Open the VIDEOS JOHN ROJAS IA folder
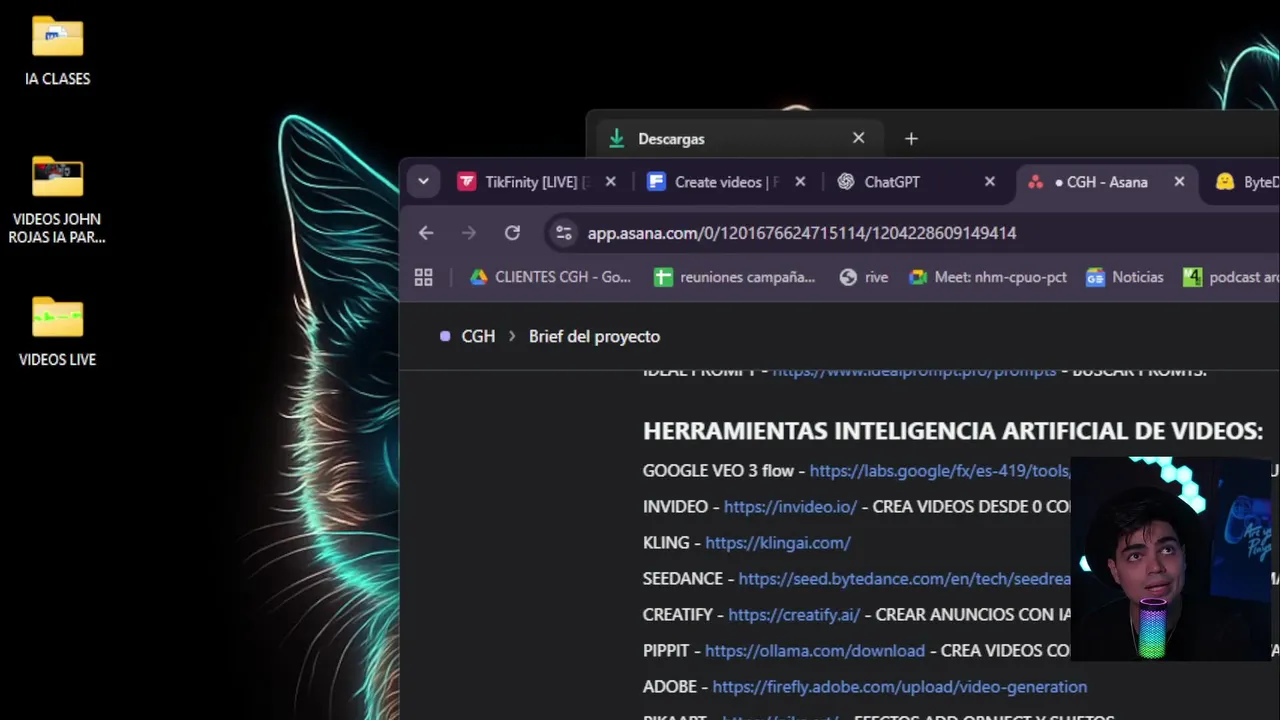1280x720 pixels. (x=57, y=200)
